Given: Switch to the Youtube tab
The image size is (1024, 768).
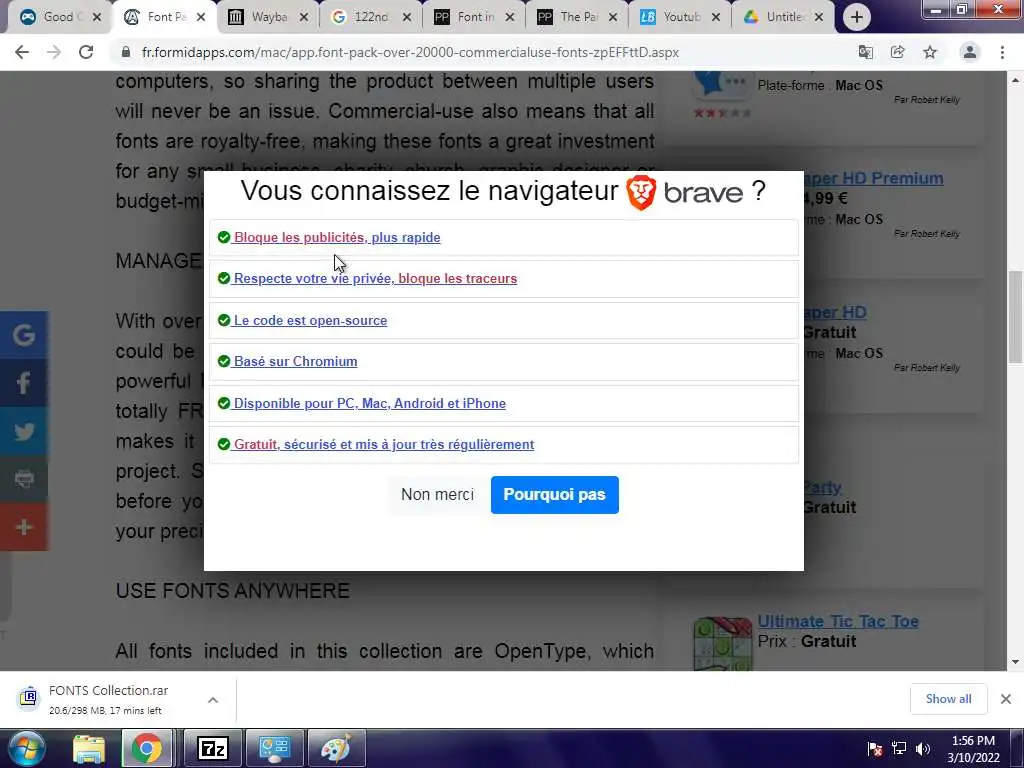Looking at the screenshot, I should (680, 17).
